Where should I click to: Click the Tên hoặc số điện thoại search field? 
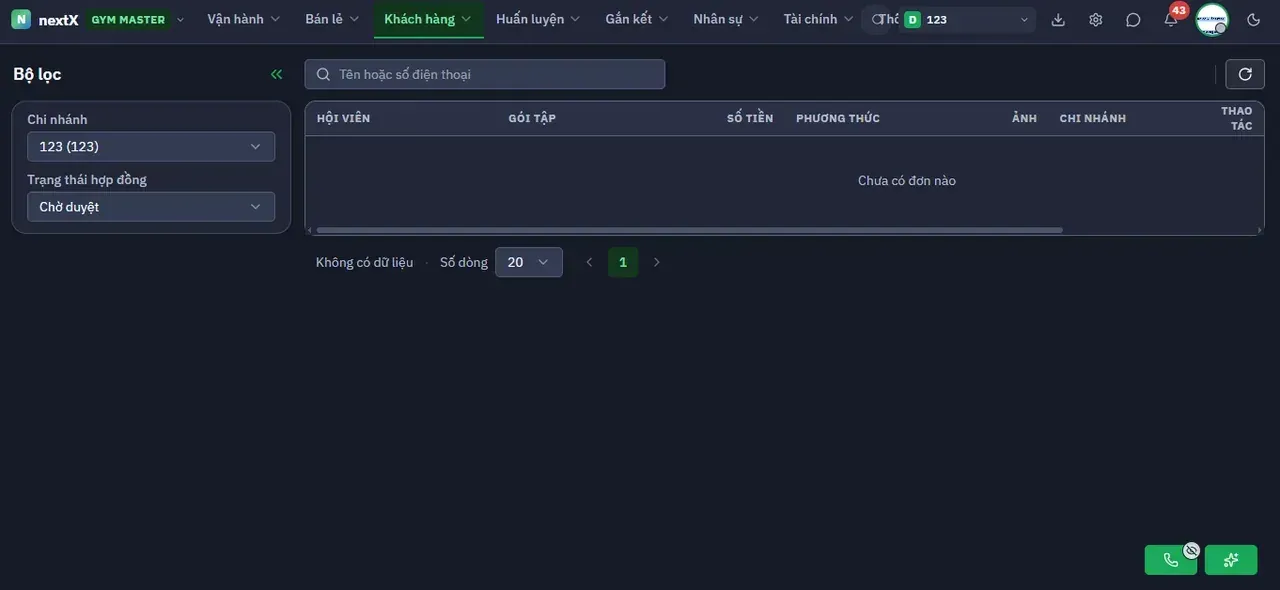click(x=485, y=74)
